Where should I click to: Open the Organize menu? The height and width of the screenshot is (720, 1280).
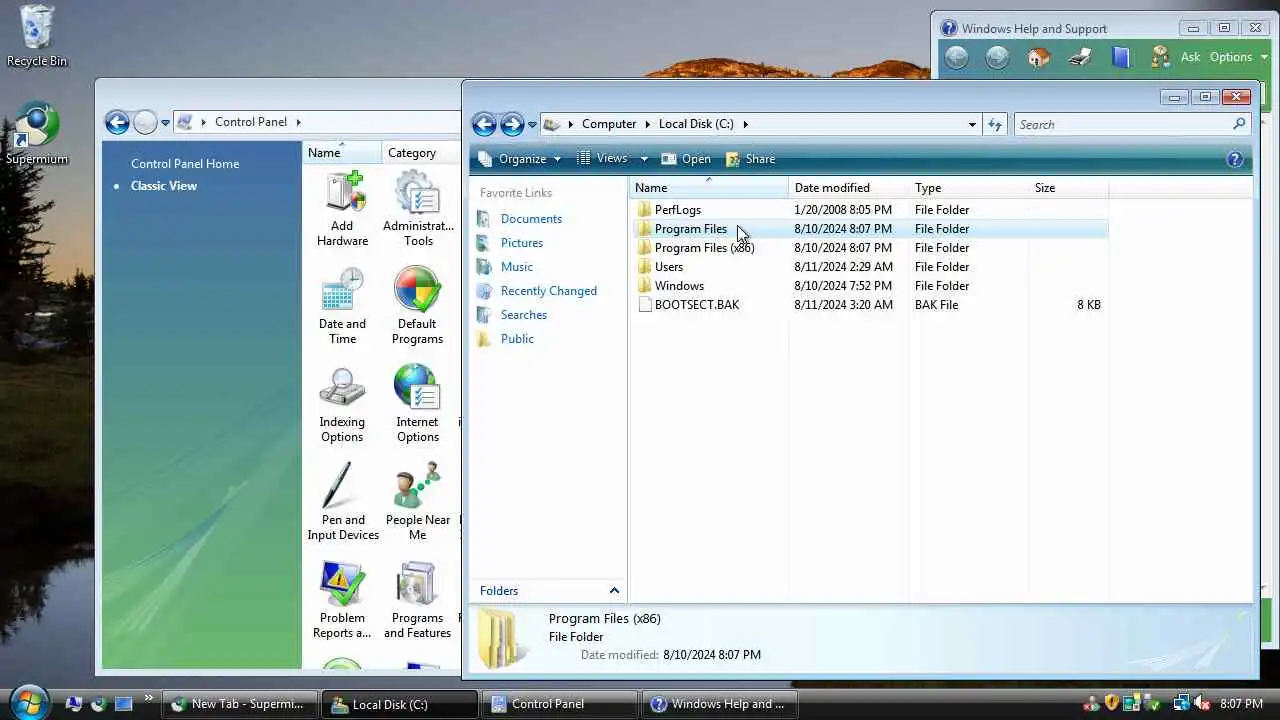(x=520, y=159)
